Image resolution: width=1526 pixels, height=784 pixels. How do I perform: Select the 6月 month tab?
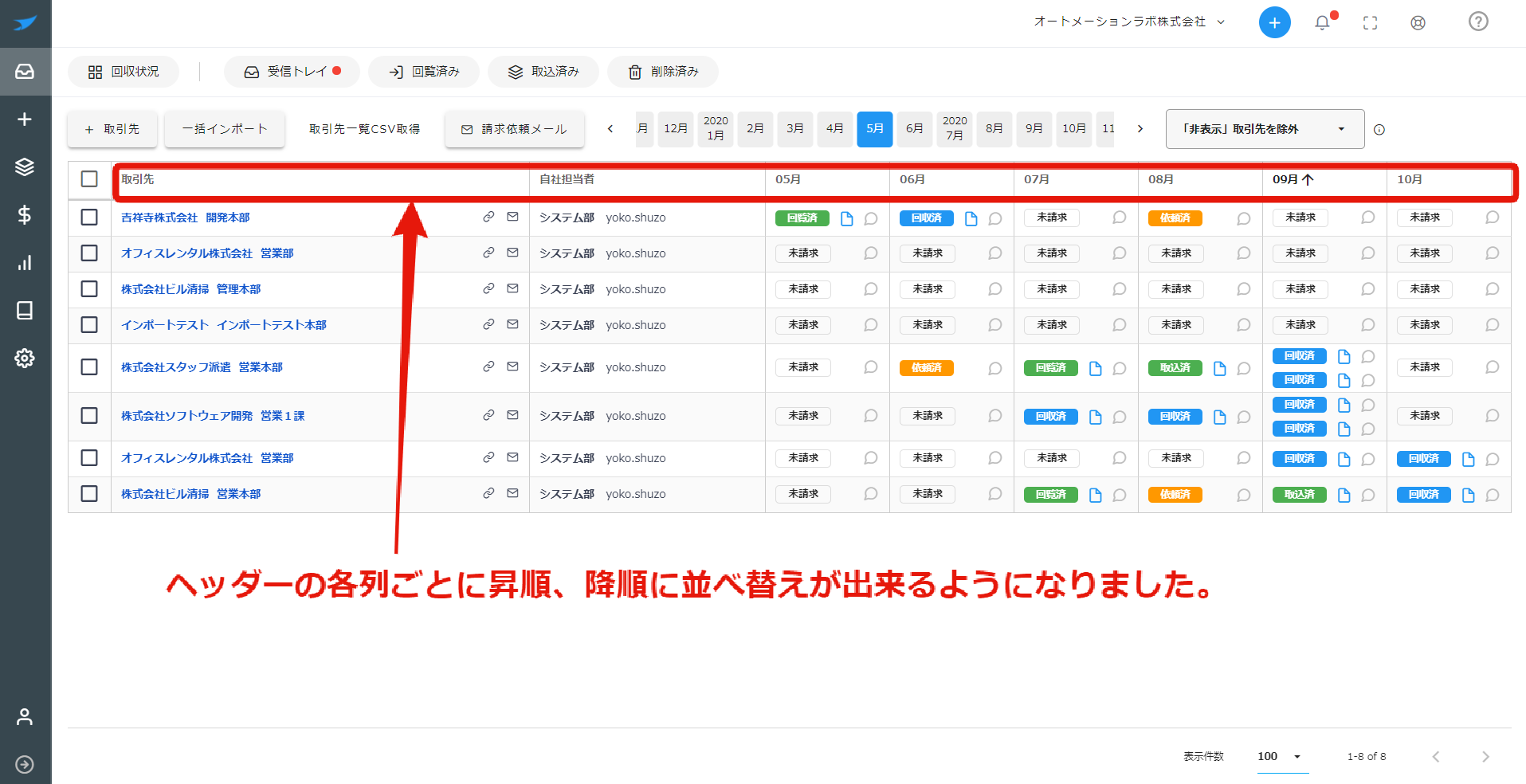(915, 128)
